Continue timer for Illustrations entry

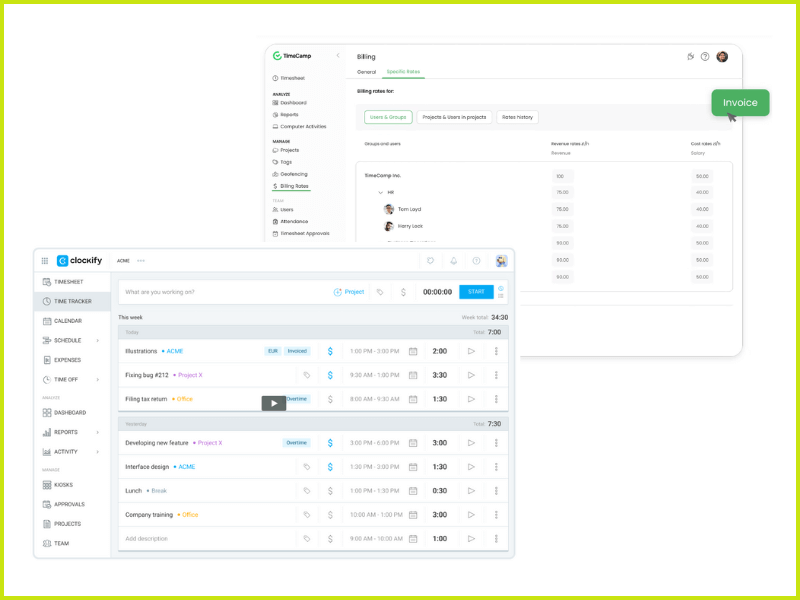click(471, 351)
